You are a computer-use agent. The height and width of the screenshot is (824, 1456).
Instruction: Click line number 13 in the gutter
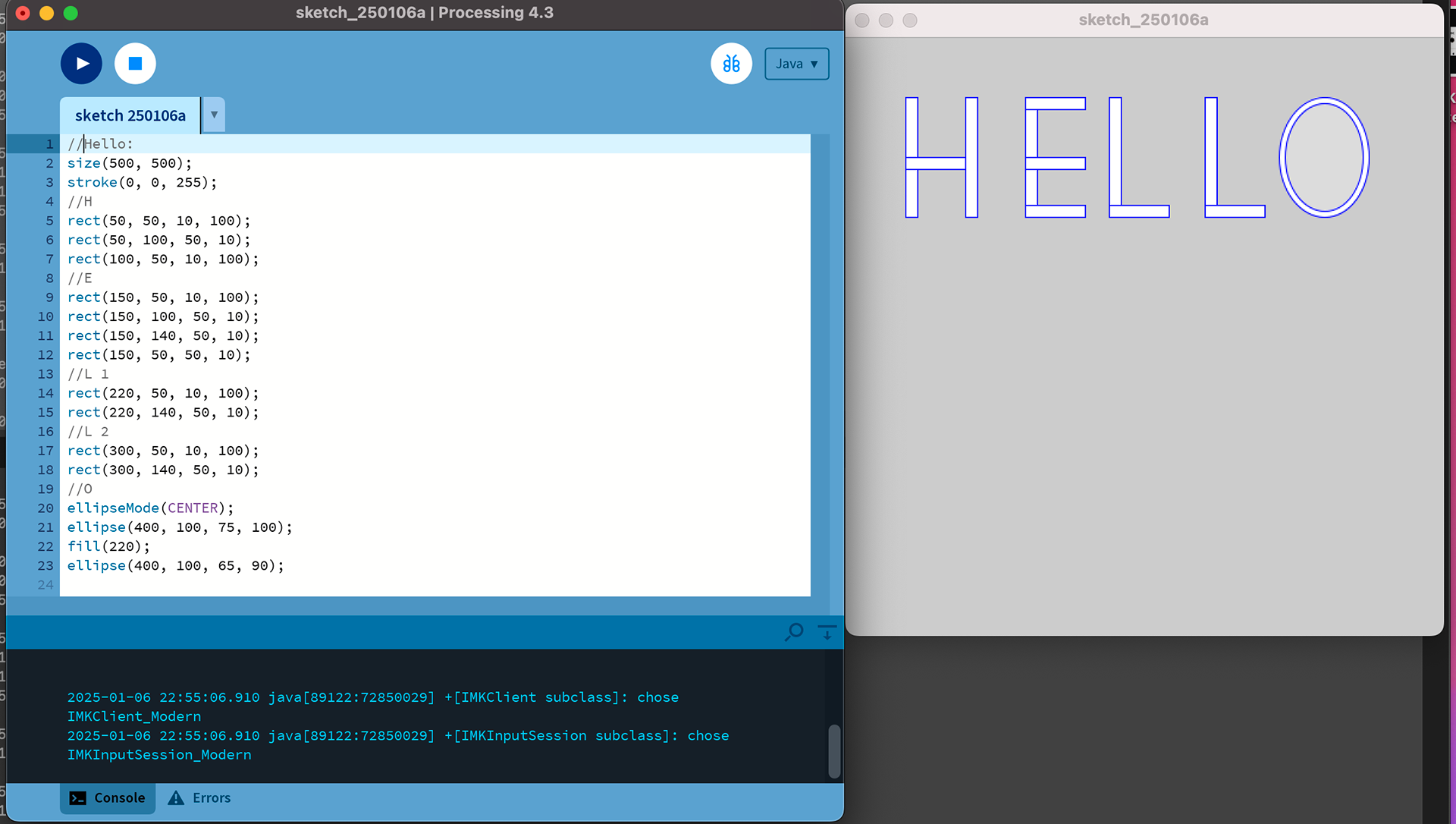45,374
